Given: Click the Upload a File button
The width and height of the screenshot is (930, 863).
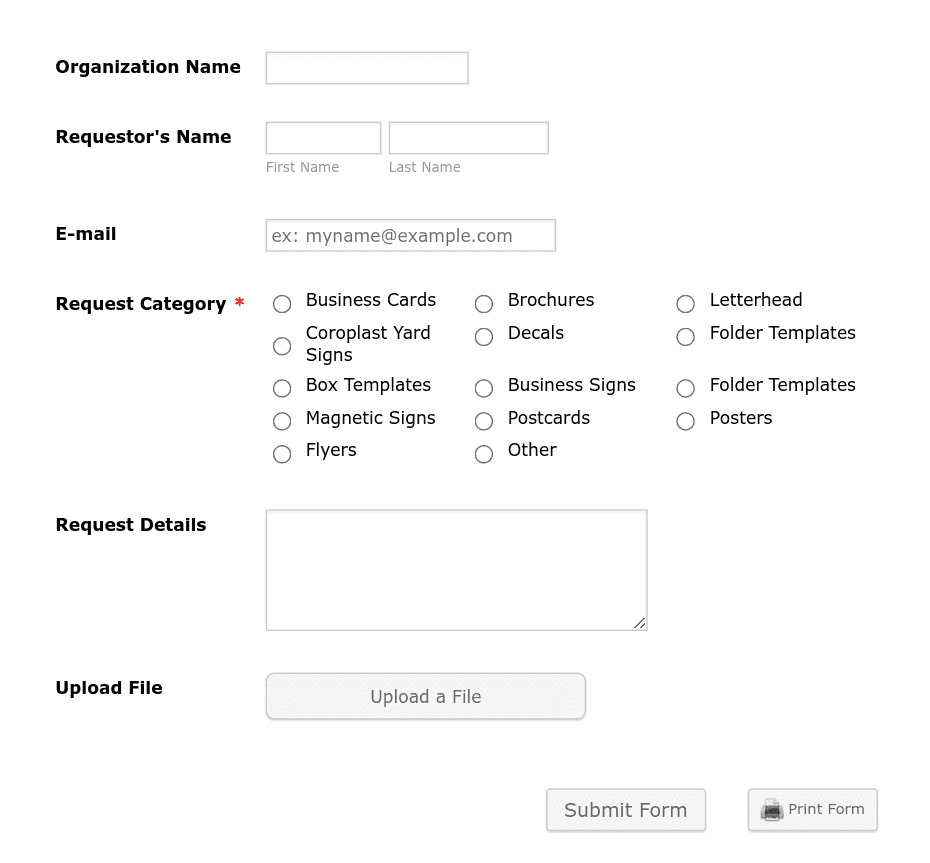Looking at the screenshot, I should (426, 696).
